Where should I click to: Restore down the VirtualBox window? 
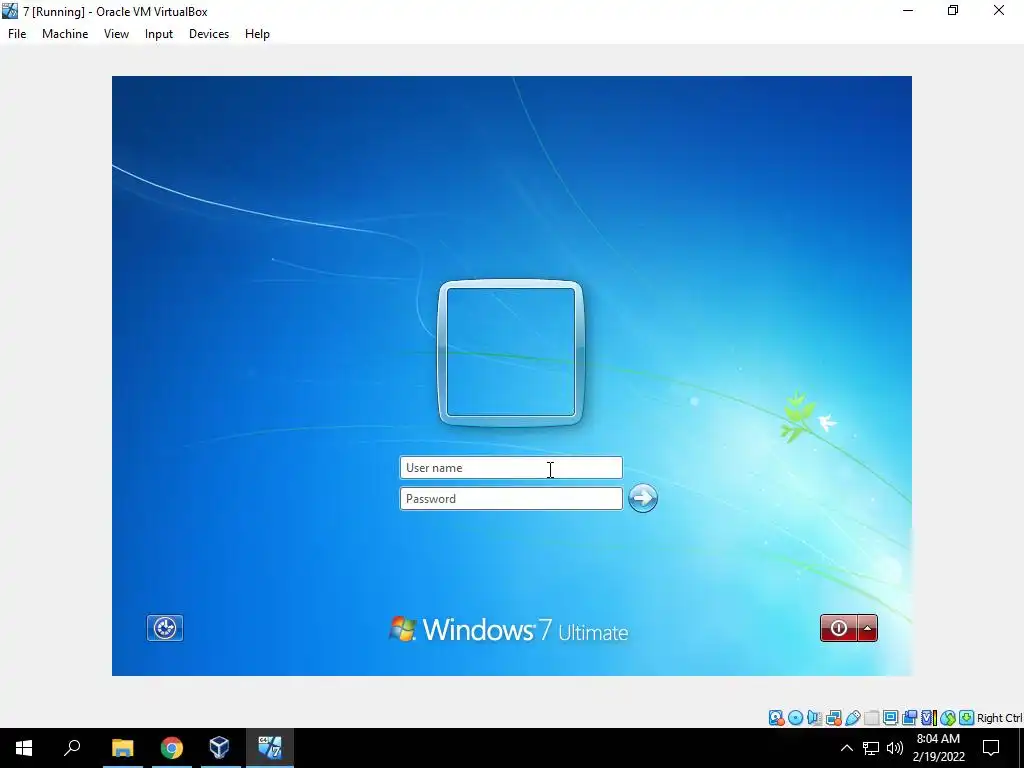(x=953, y=10)
